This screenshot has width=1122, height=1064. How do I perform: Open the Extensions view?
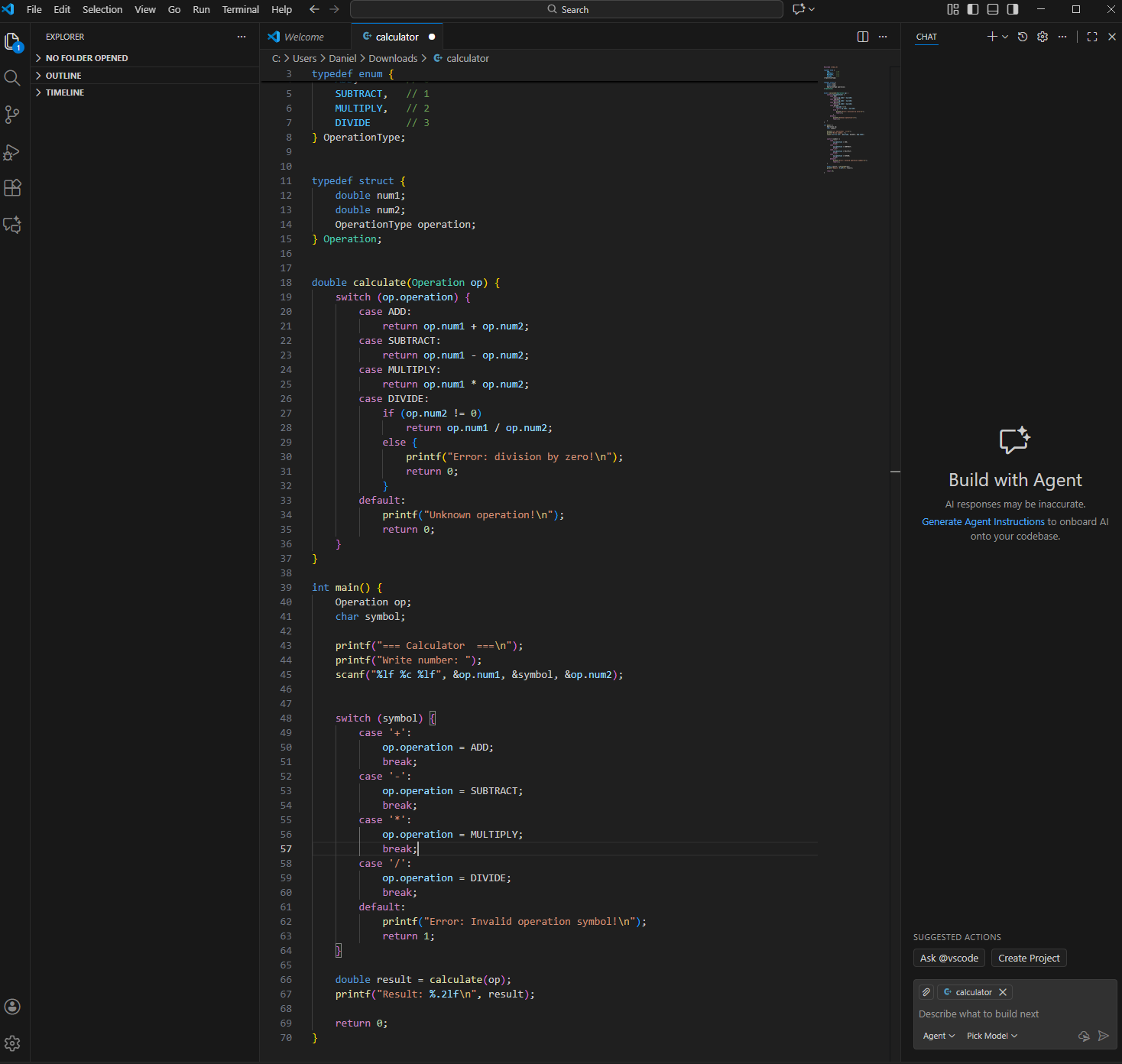pos(12,188)
